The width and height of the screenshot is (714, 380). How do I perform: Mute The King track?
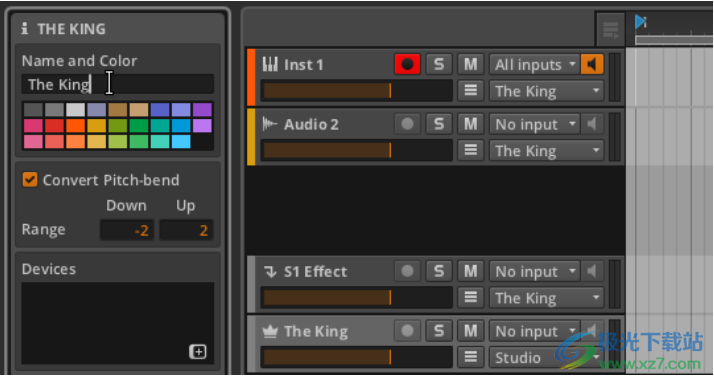[x=470, y=331]
